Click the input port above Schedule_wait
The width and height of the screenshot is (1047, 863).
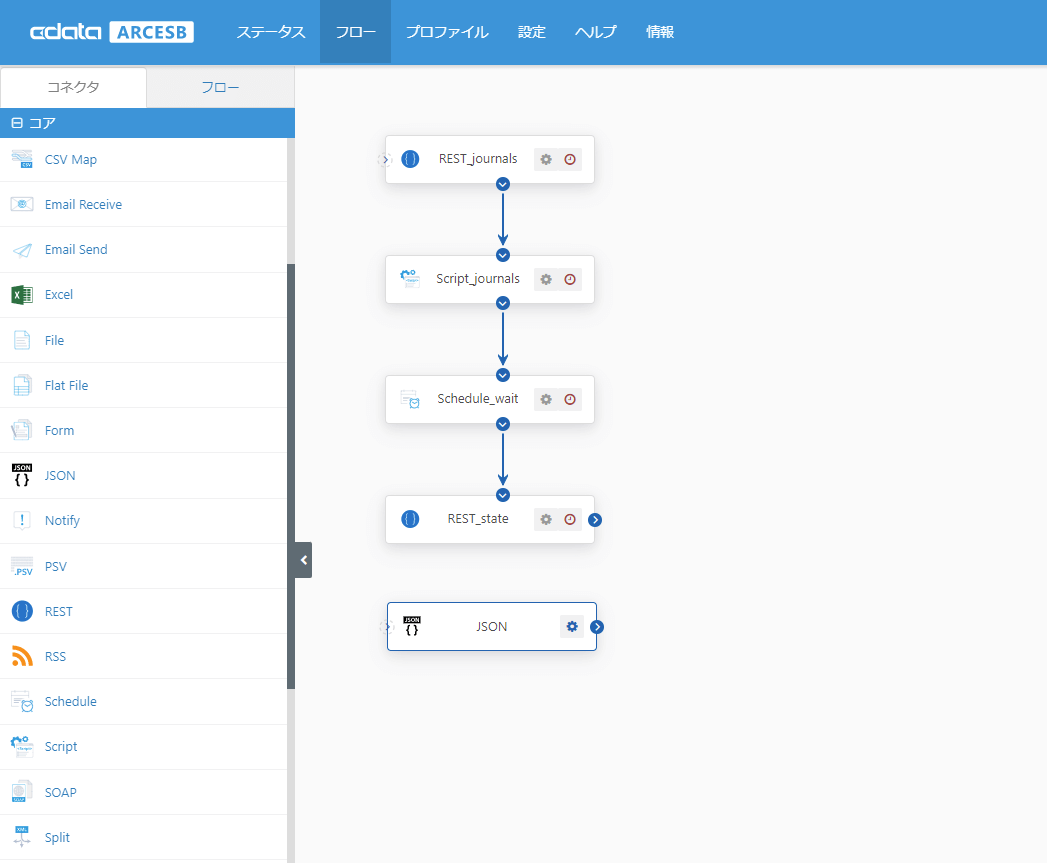(503, 375)
